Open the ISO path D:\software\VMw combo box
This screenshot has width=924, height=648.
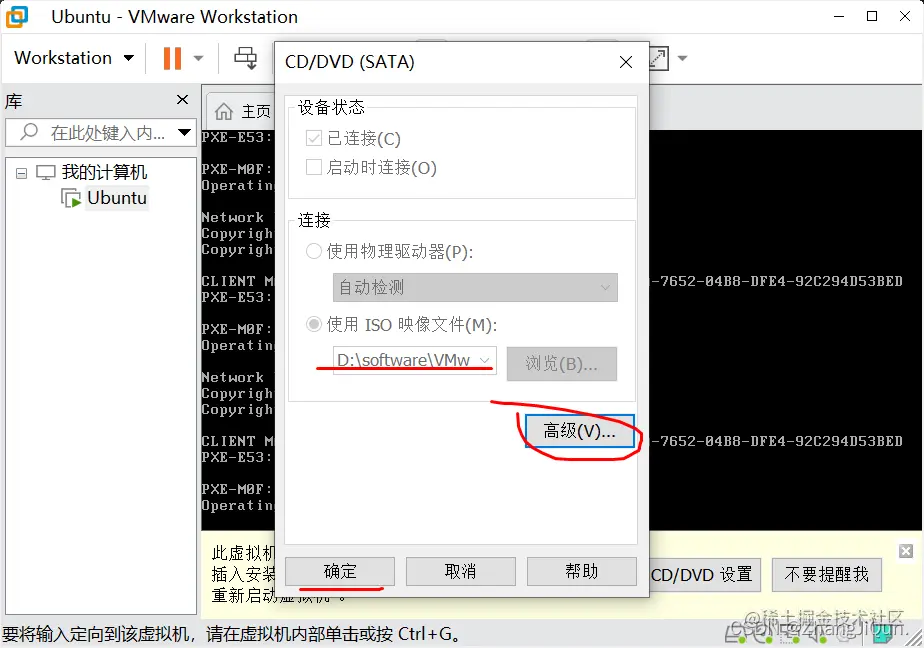pos(415,360)
